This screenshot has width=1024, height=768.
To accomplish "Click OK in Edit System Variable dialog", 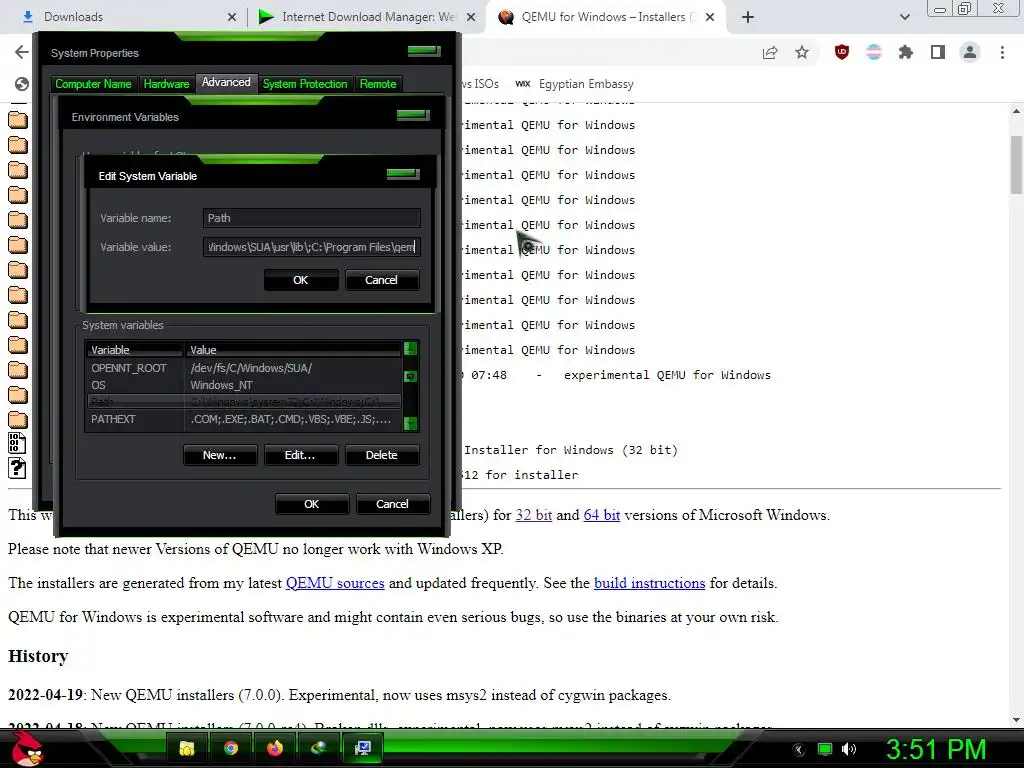I will tap(300, 280).
